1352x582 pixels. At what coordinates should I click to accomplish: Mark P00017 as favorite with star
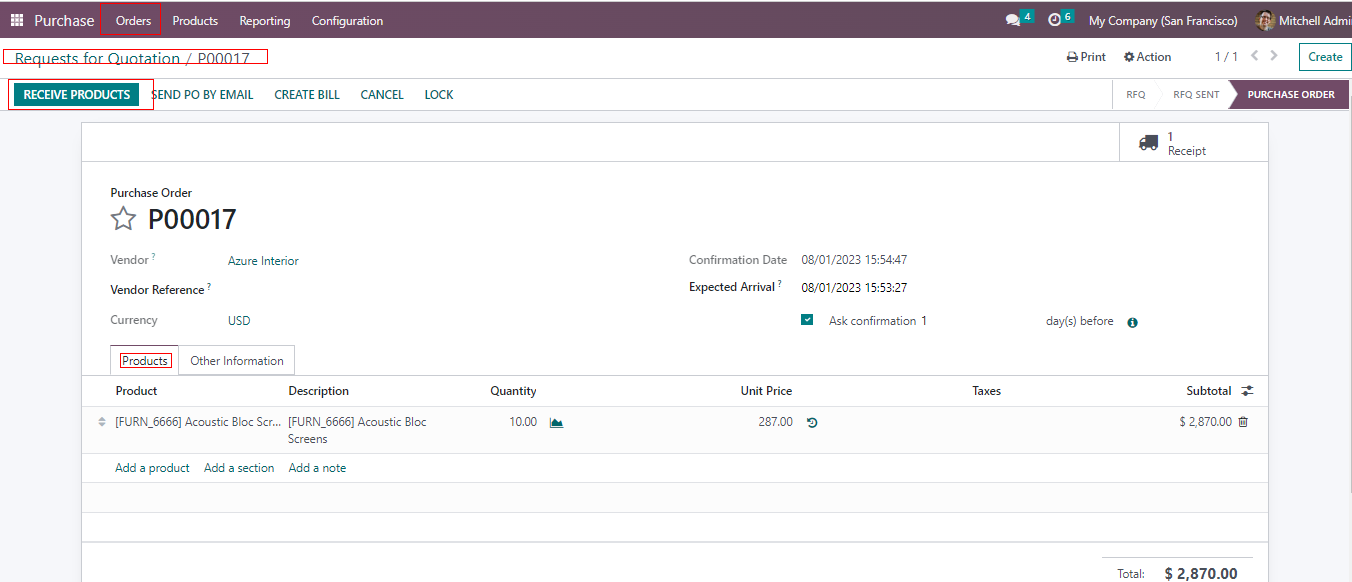tap(123, 219)
